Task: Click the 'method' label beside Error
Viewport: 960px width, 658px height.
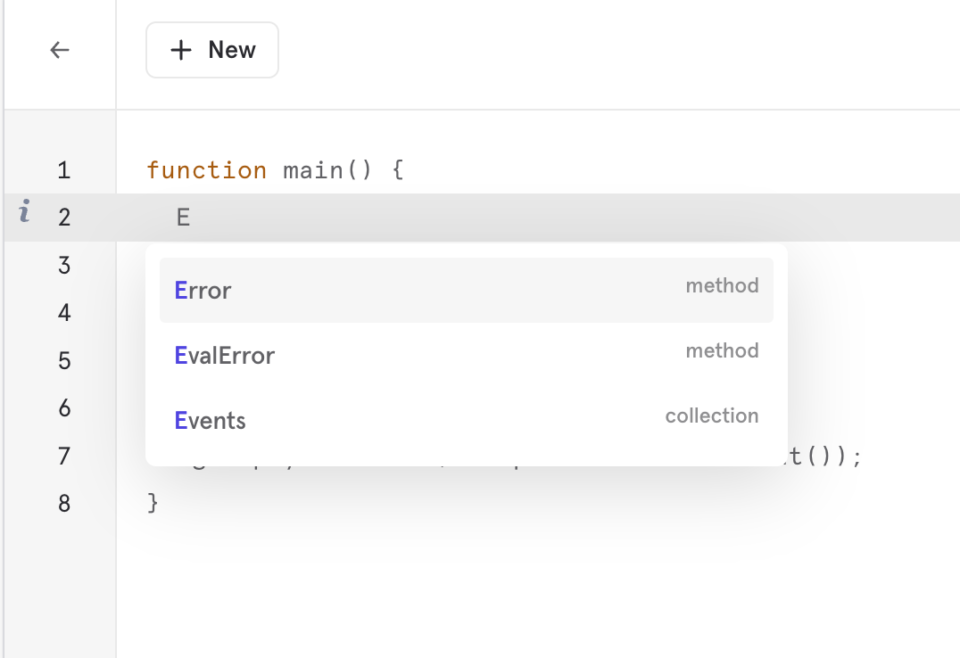Action: (722, 285)
